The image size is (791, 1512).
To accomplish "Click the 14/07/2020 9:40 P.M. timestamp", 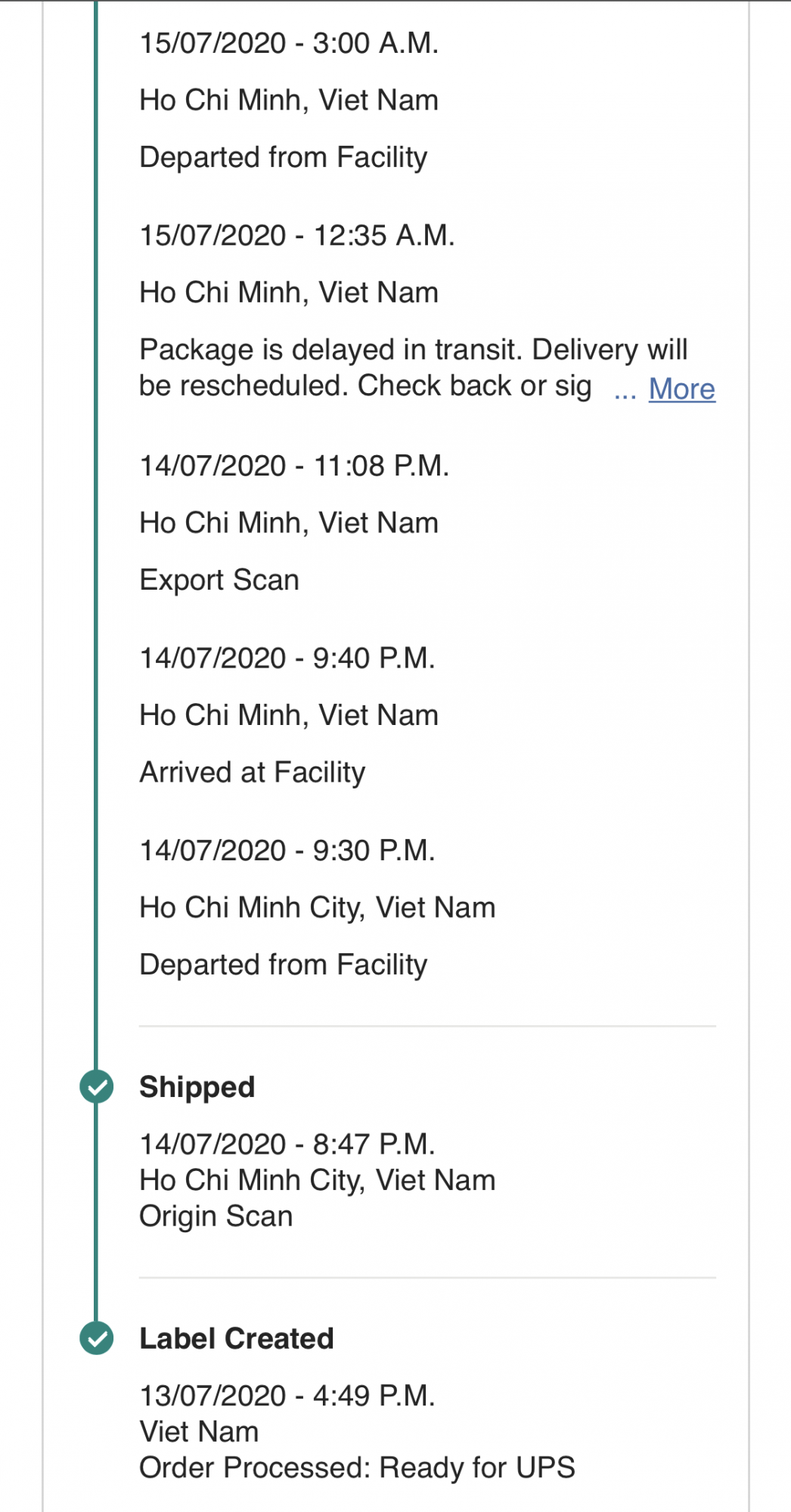I will [287, 658].
